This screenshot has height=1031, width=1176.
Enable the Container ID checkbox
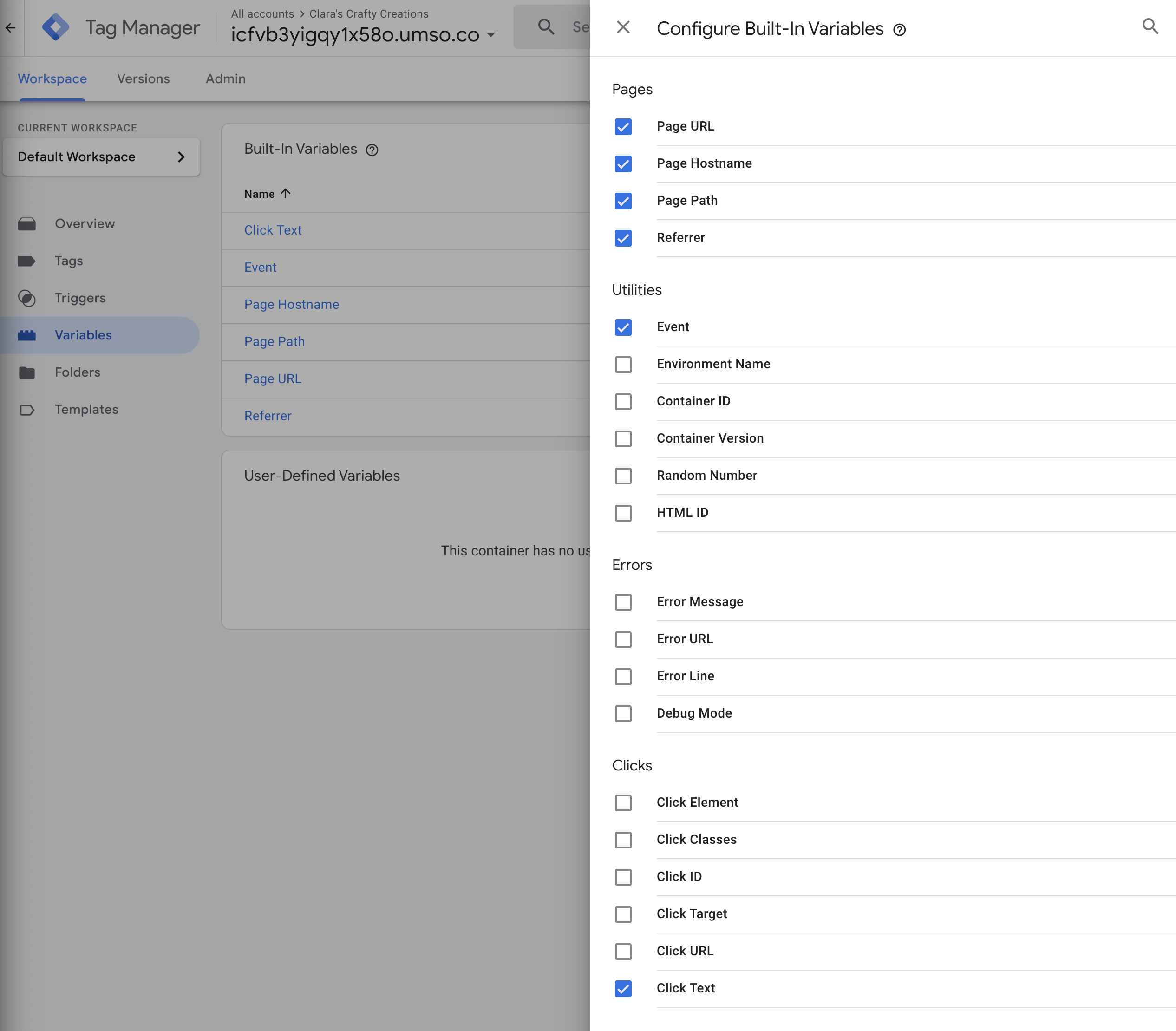click(623, 402)
